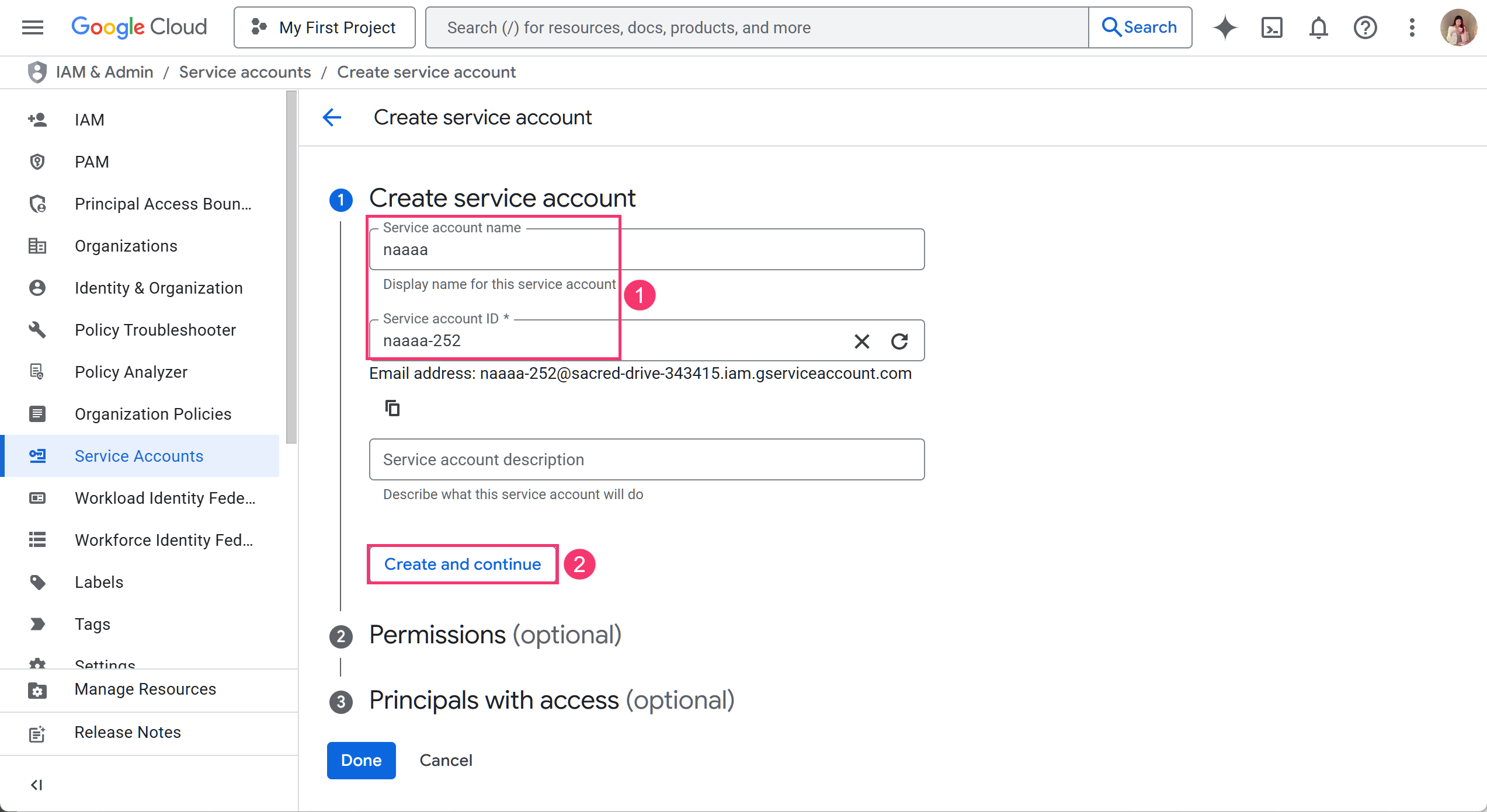Click the Organization Policies list icon
This screenshot has height=812, width=1487.
coord(37,414)
